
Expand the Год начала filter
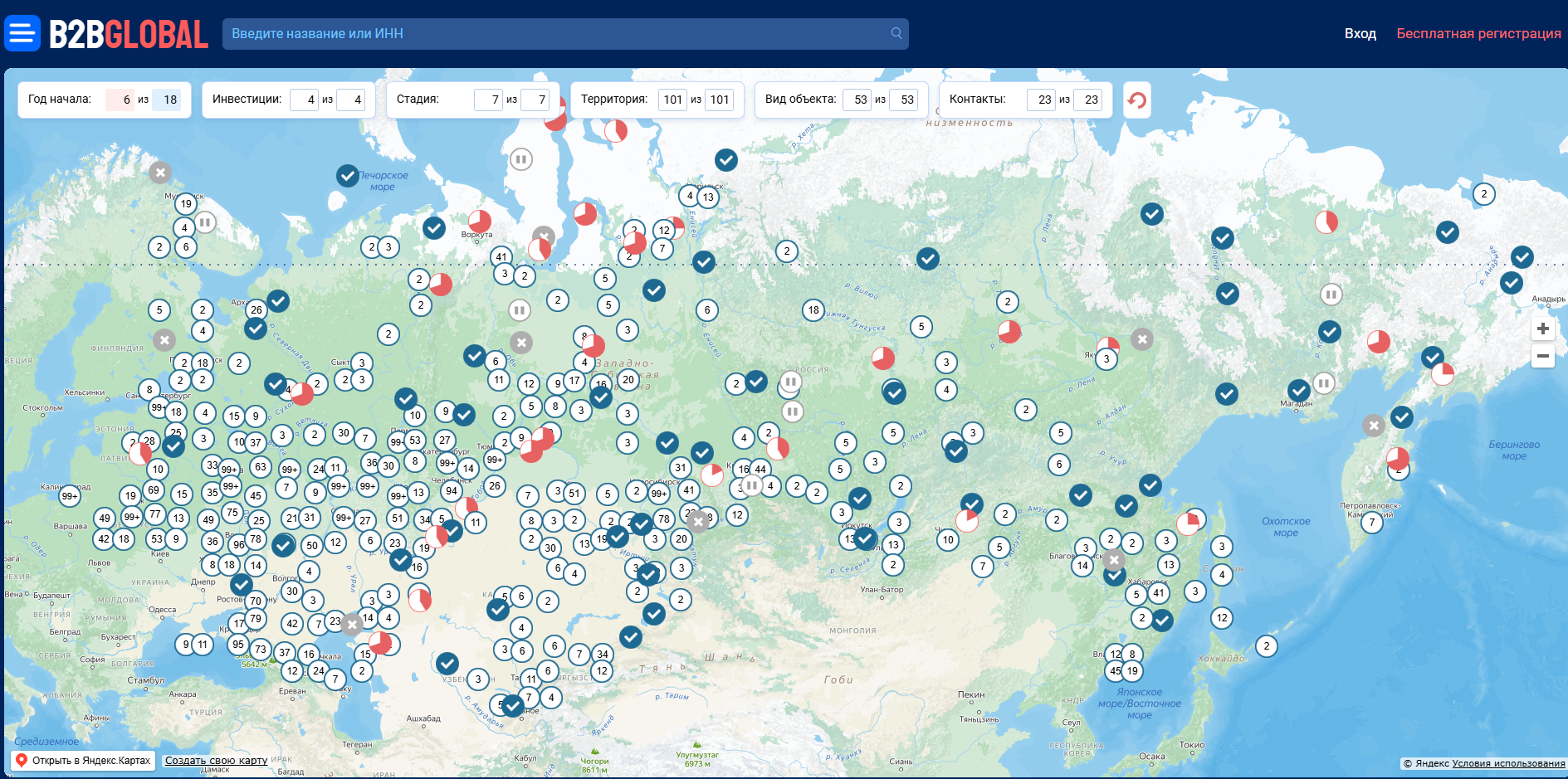point(104,100)
